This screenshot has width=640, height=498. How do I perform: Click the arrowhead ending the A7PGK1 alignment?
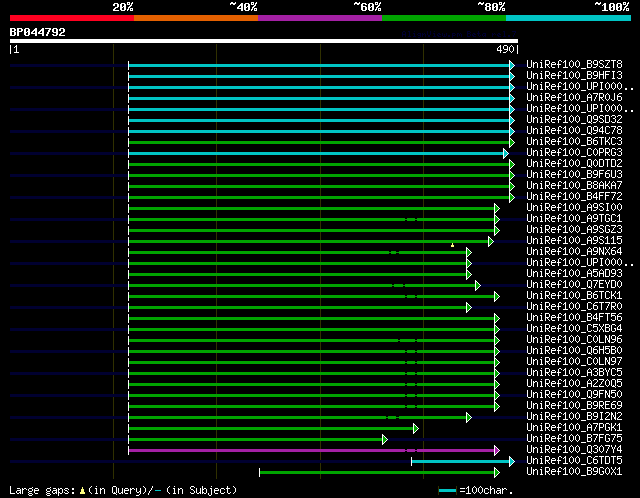416,429
